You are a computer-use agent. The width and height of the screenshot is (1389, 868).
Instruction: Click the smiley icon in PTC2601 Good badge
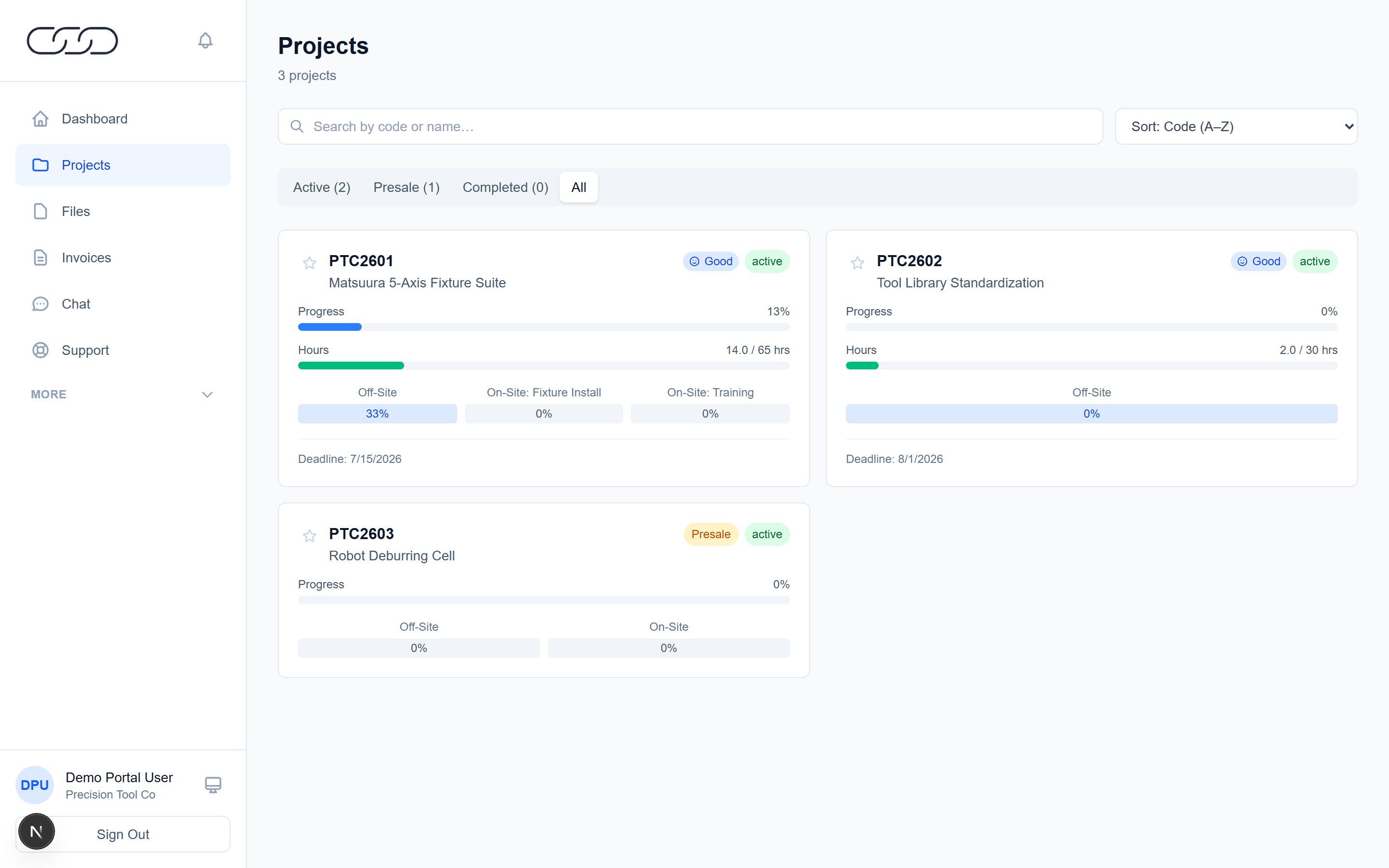click(694, 261)
